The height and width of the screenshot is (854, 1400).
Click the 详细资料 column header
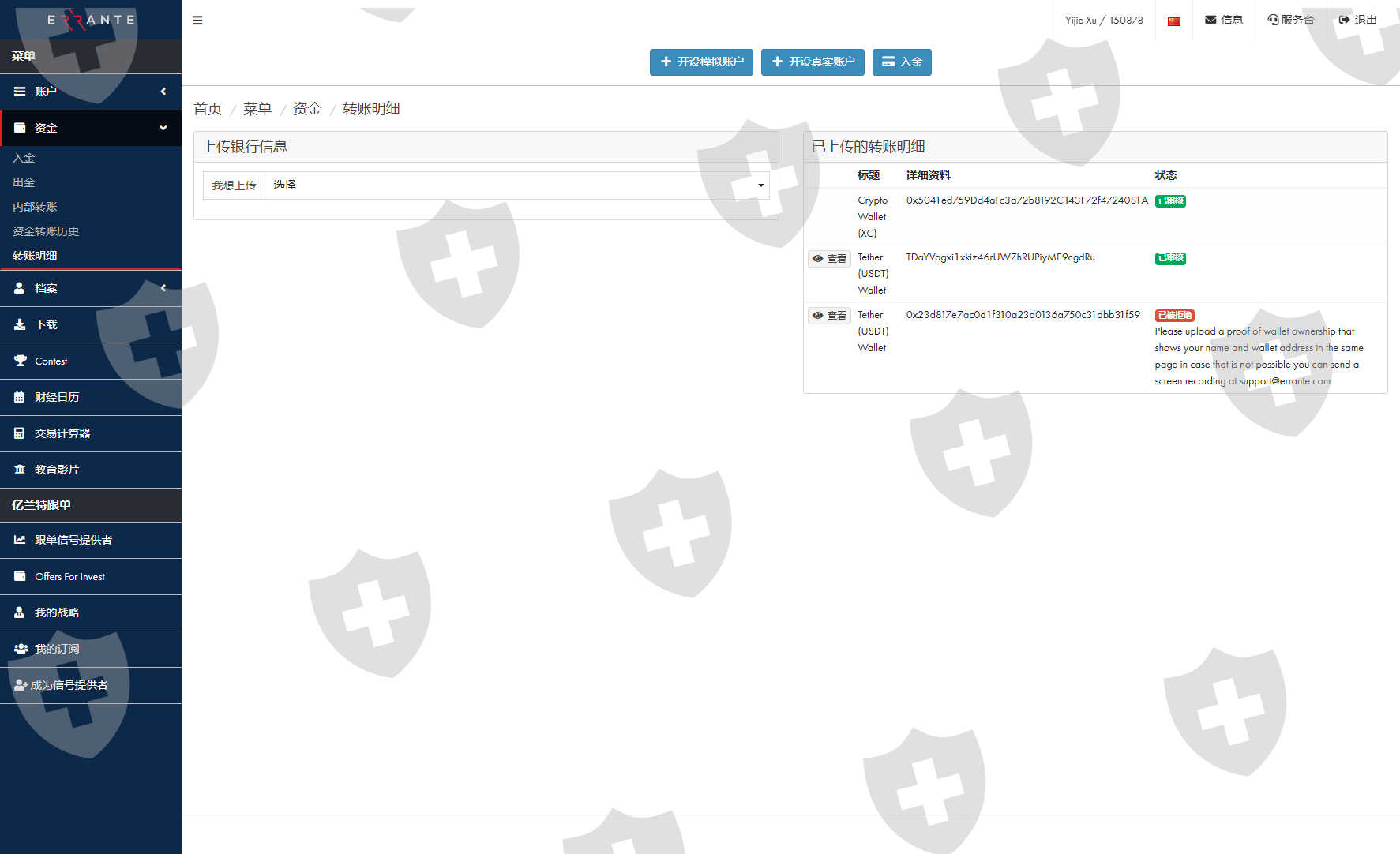pos(928,175)
